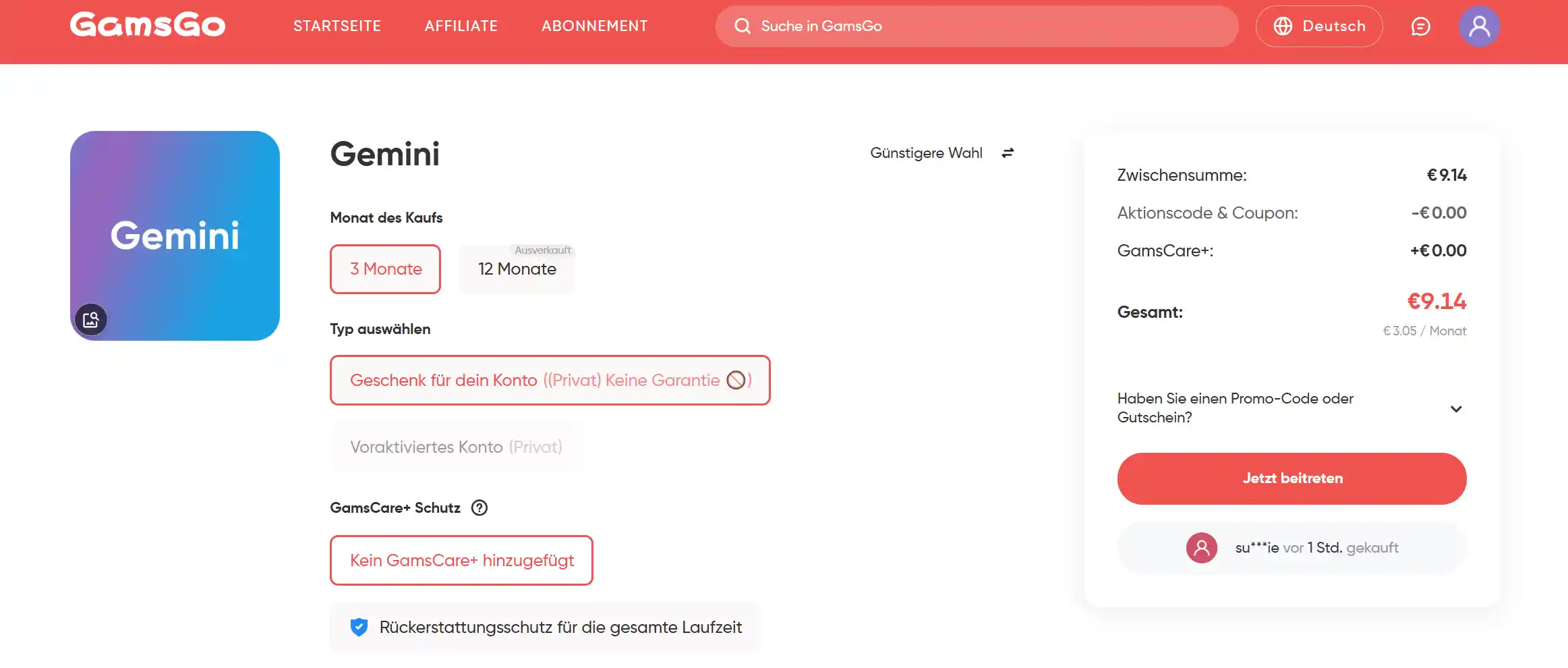This screenshot has height=668, width=1568.
Task: Open the chat messages icon
Action: 1421,26
